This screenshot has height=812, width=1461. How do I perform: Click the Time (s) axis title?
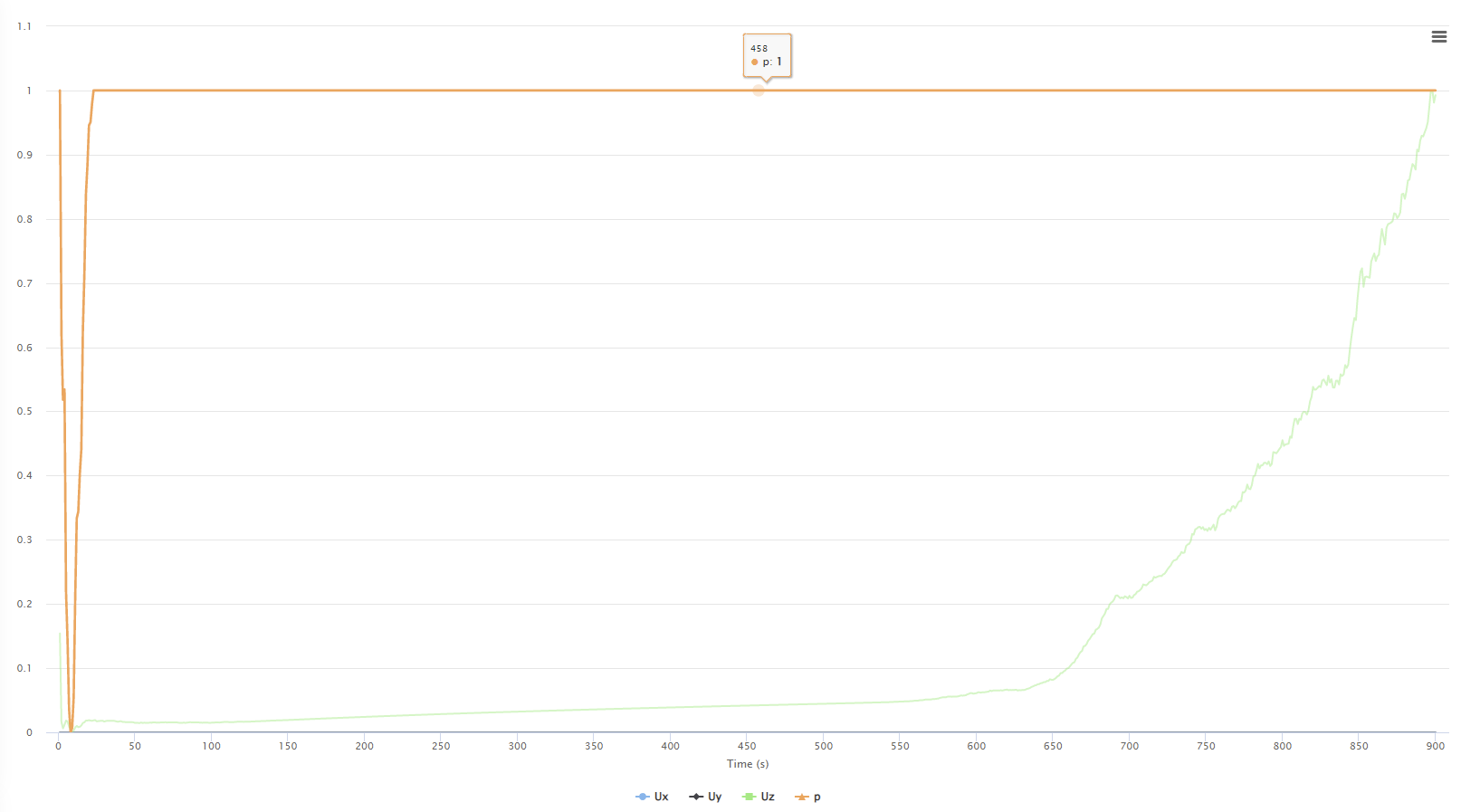(748, 764)
